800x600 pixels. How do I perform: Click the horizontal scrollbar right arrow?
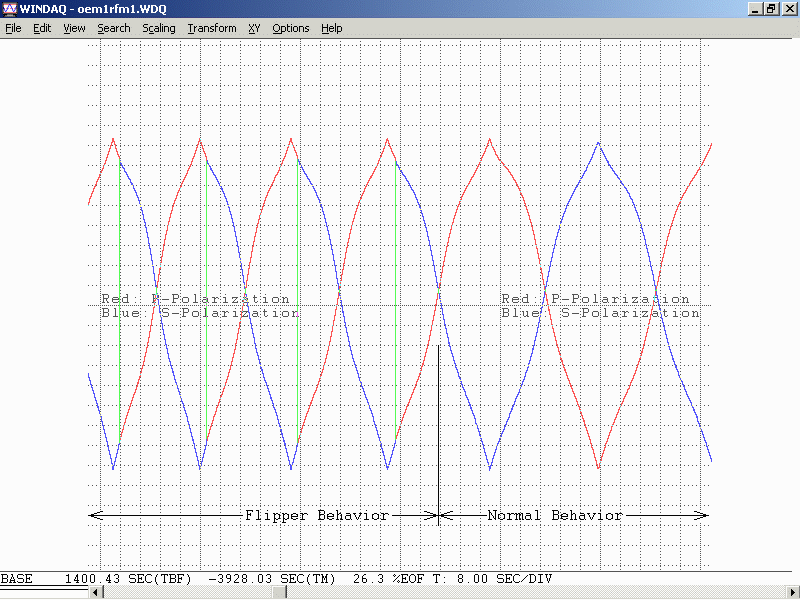point(793,593)
